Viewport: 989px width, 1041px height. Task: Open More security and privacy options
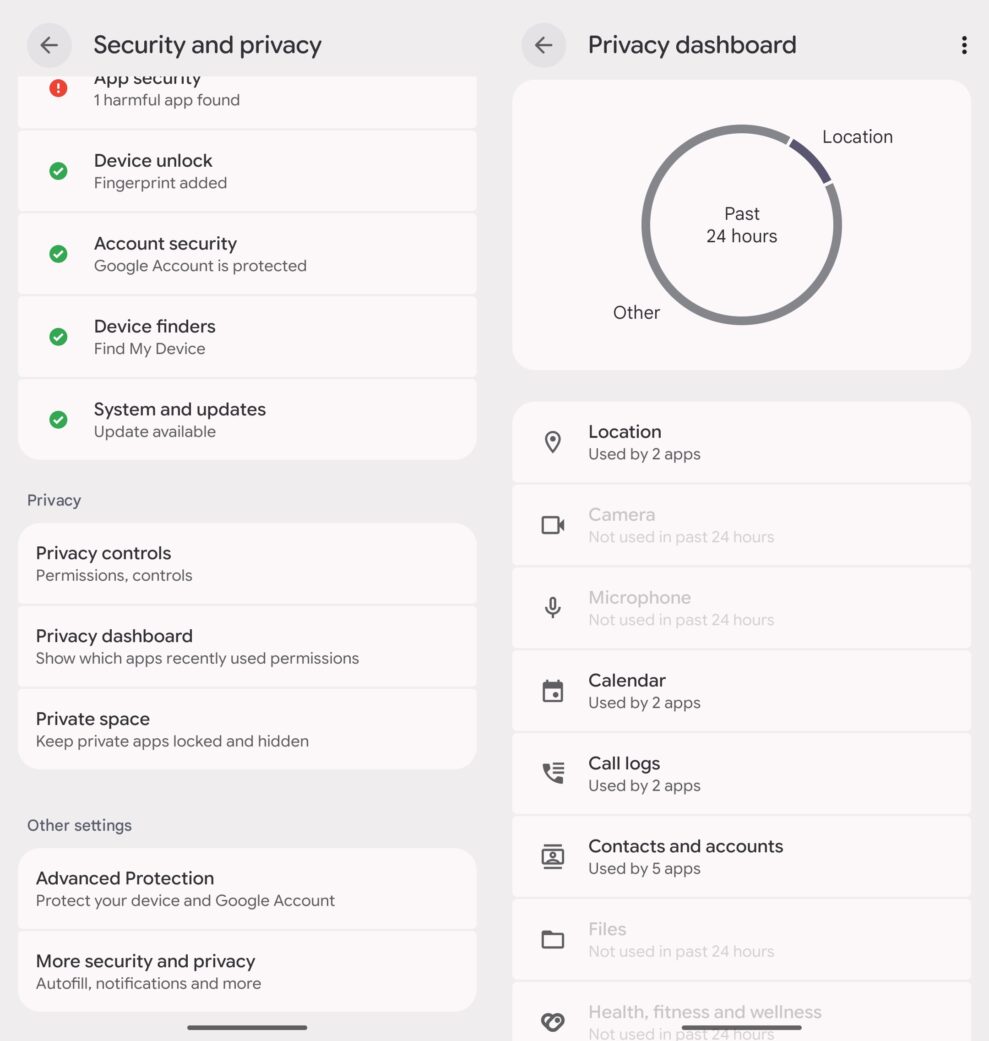coord(247,971)
